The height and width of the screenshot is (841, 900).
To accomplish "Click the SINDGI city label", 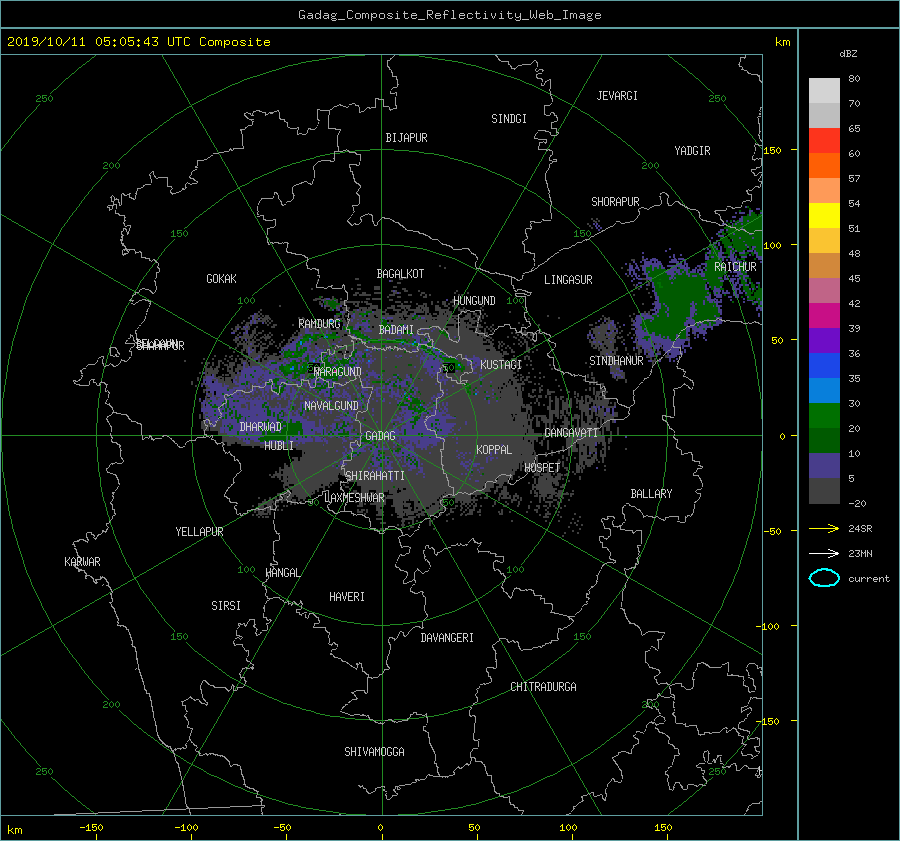I will pos(509,119).
